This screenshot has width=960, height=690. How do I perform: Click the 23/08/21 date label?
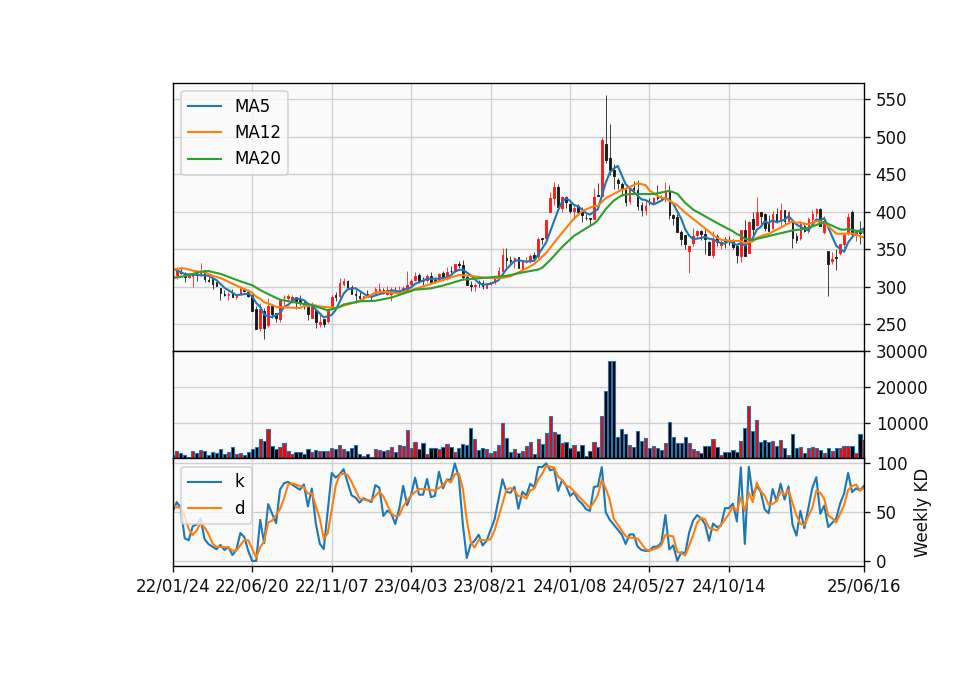490,587
